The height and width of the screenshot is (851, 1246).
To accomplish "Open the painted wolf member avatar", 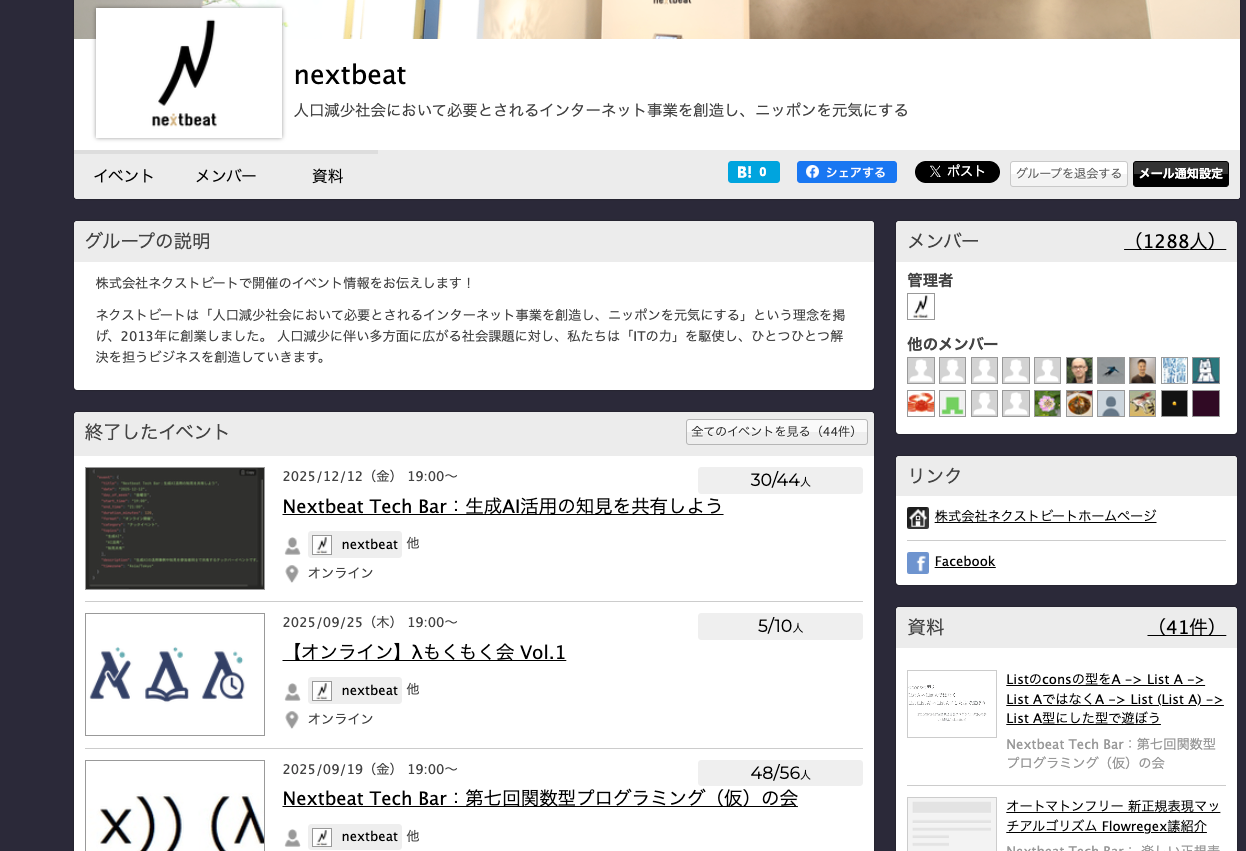I will 1143,403.
